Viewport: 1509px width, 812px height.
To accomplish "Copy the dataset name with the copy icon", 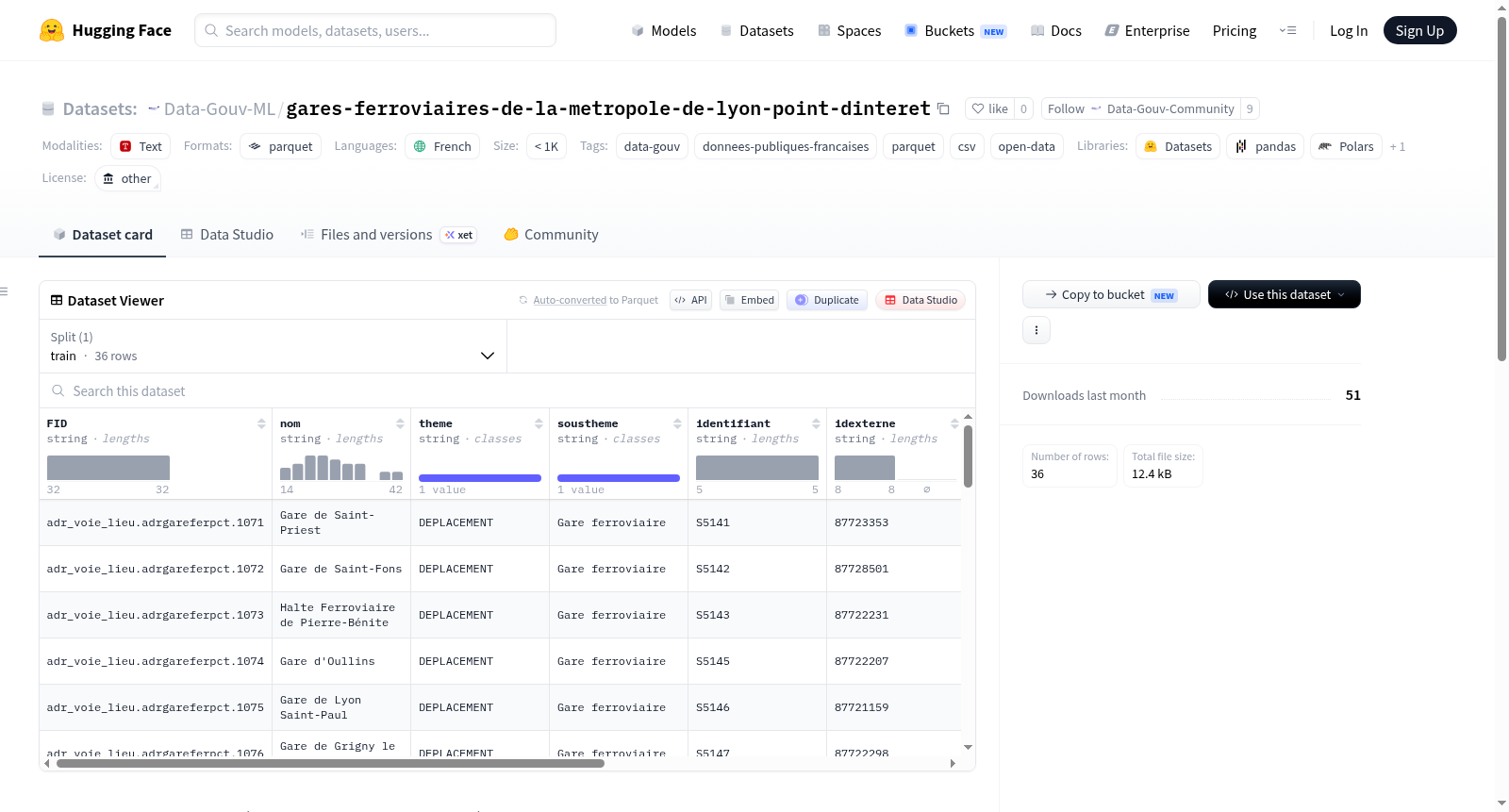I will [943, 108].
